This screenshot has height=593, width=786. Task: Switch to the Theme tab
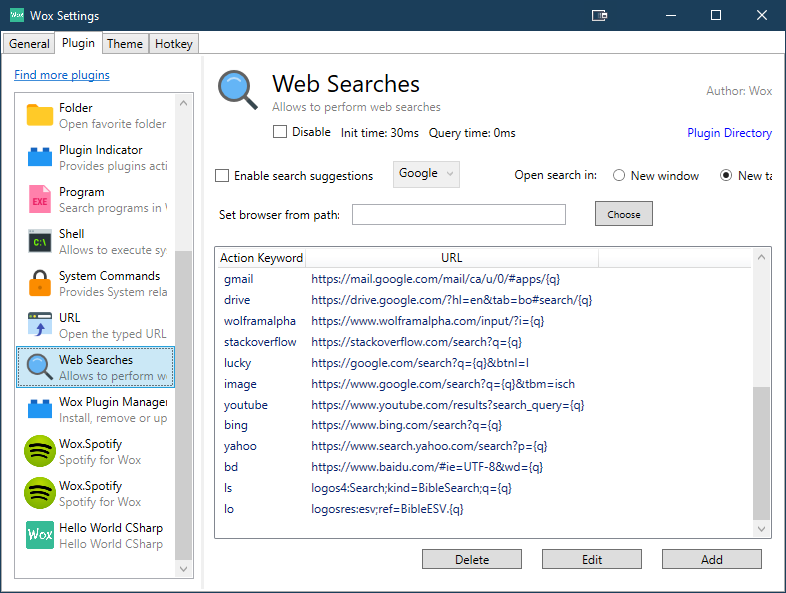click(125, 44)
